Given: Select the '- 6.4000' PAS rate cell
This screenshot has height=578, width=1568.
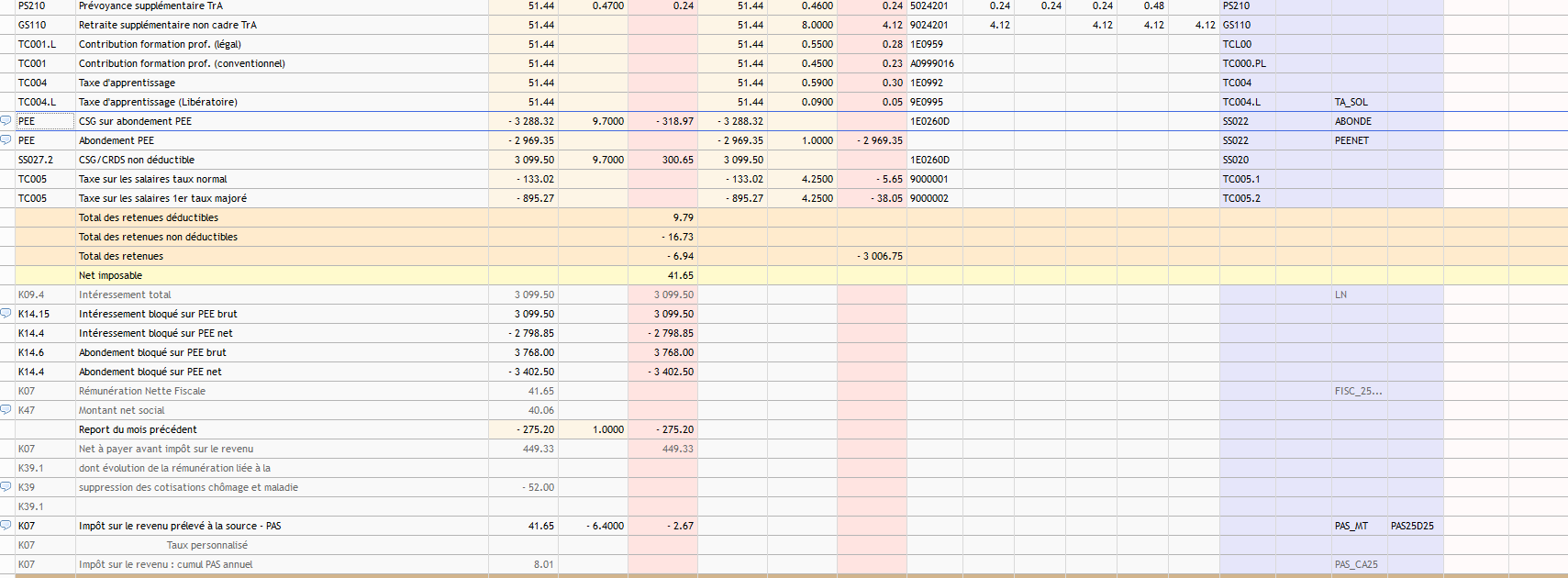Looking at the screenshot, I should tap(594, 526).
